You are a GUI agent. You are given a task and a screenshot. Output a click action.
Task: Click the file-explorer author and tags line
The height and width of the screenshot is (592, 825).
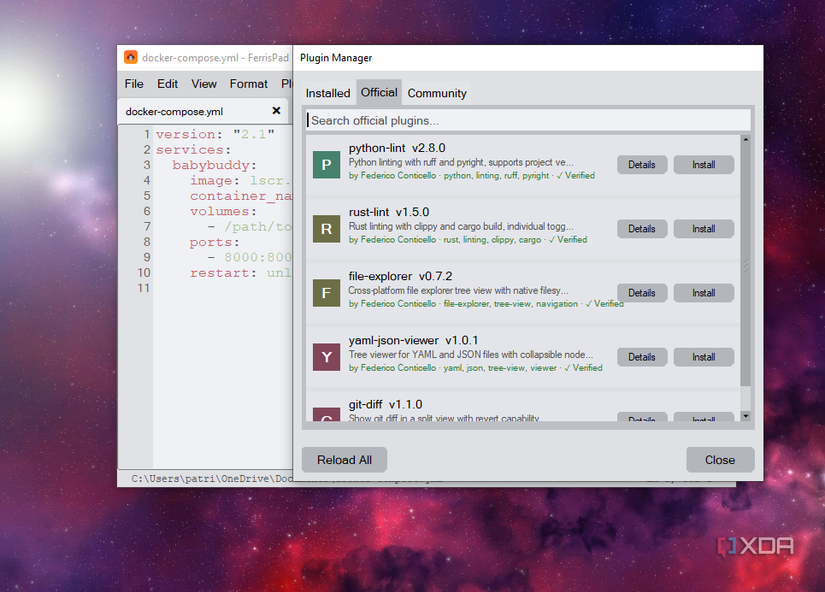coord(486,304)
